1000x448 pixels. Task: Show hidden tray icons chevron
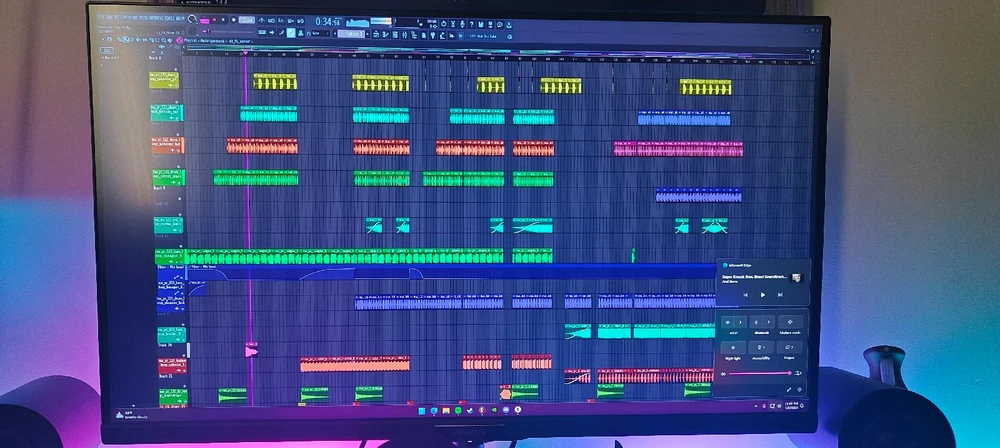756,406
